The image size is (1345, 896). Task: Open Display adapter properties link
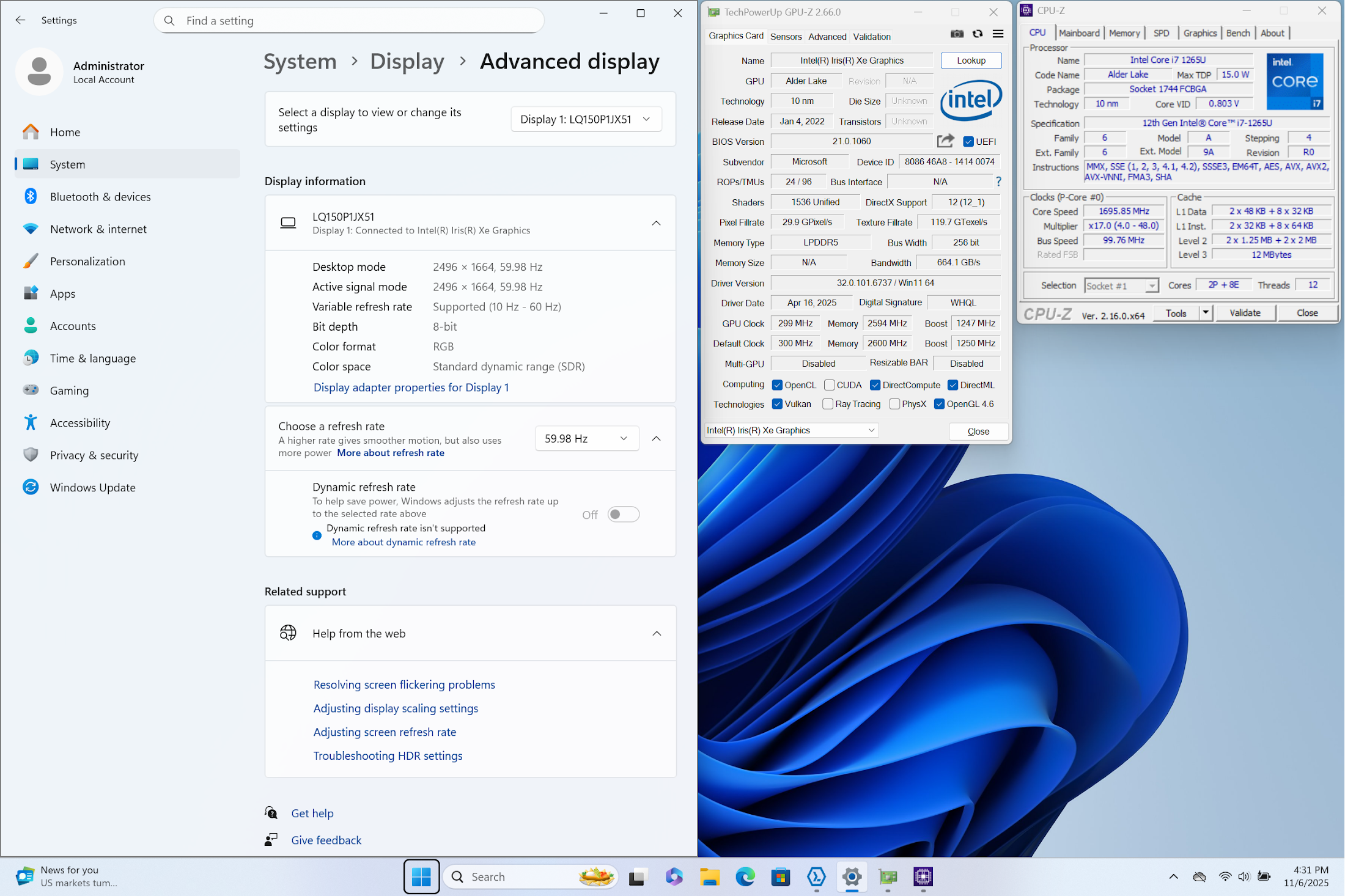(411, 387)
